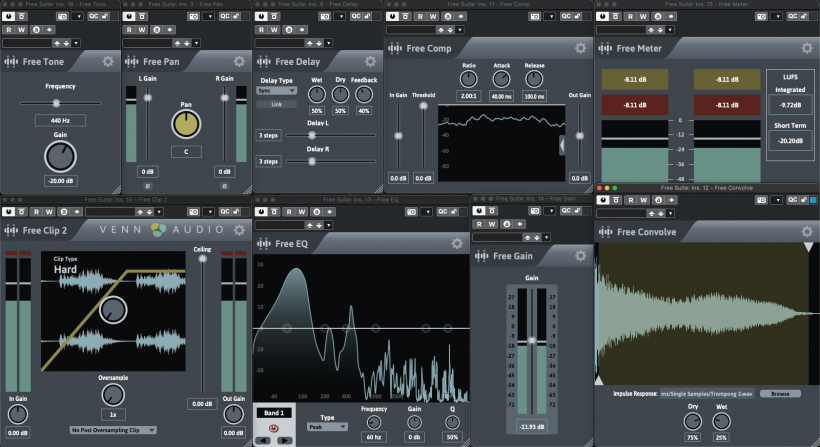820x447 pixels.
Task: Click Browse for impulse response
Action: 780,394
